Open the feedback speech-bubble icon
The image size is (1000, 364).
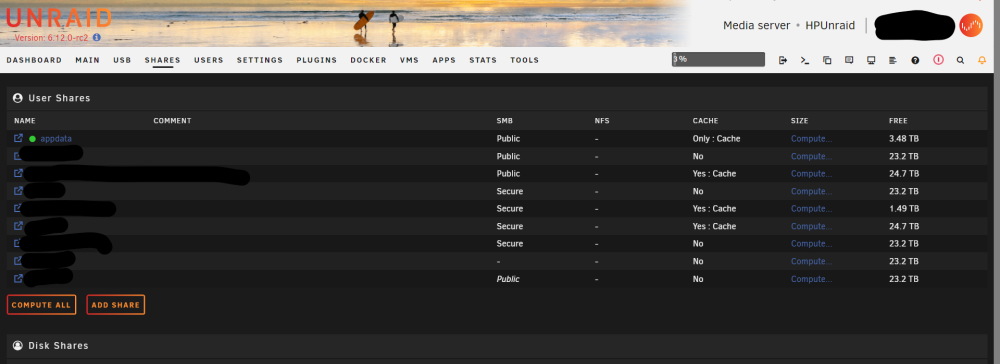pyautogui.click(x=849, y=60)
